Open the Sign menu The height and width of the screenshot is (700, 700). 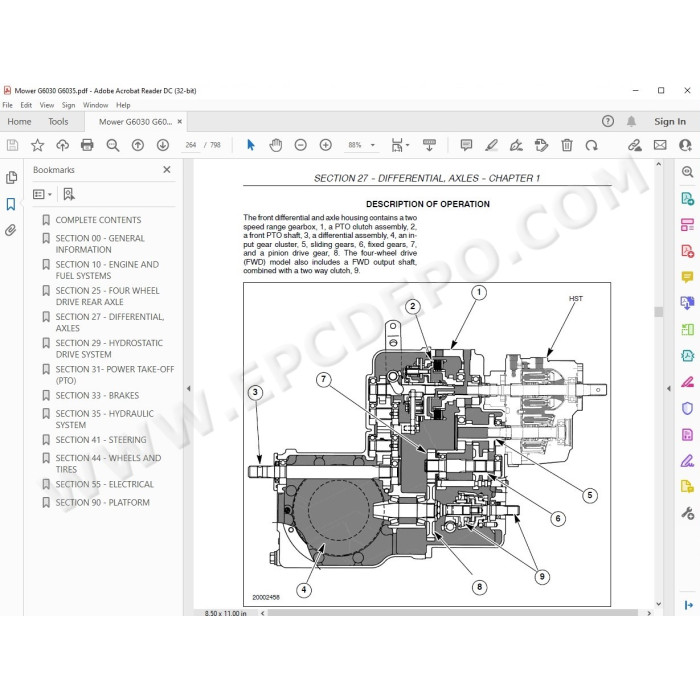pyautogui.click(x=68, y=105)
